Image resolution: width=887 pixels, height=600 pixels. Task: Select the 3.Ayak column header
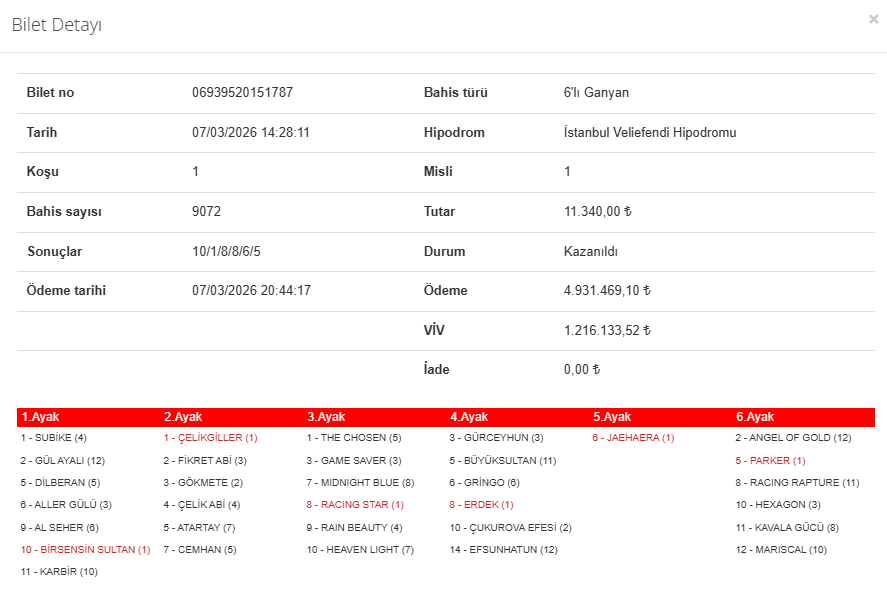coord(326,417)
